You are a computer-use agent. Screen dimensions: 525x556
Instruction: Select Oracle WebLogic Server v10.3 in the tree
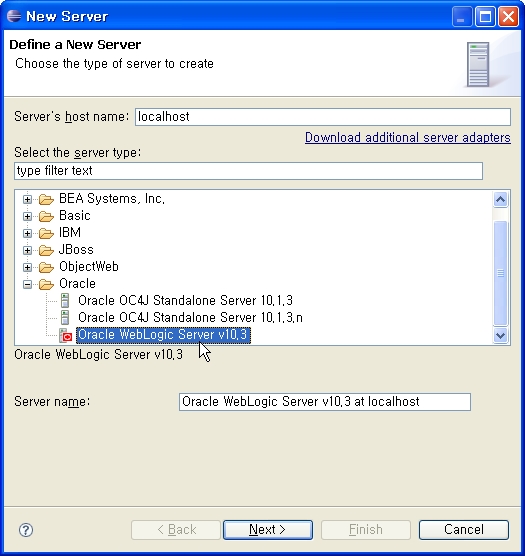(x=163, y=335)
